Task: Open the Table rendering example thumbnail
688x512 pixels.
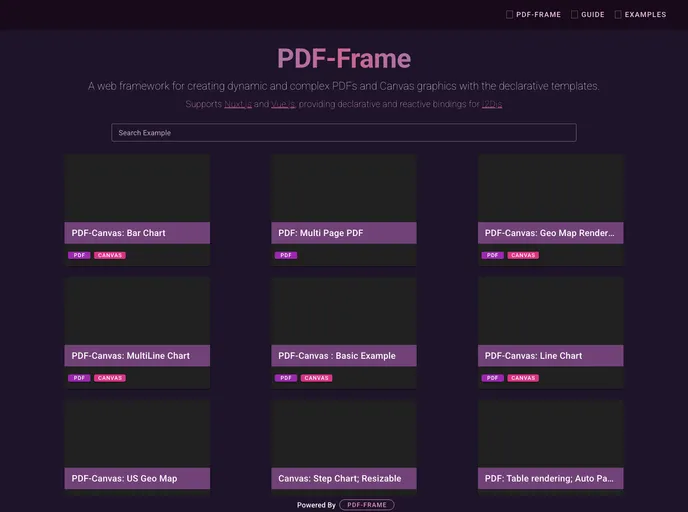Action: (x=551, y=433)
